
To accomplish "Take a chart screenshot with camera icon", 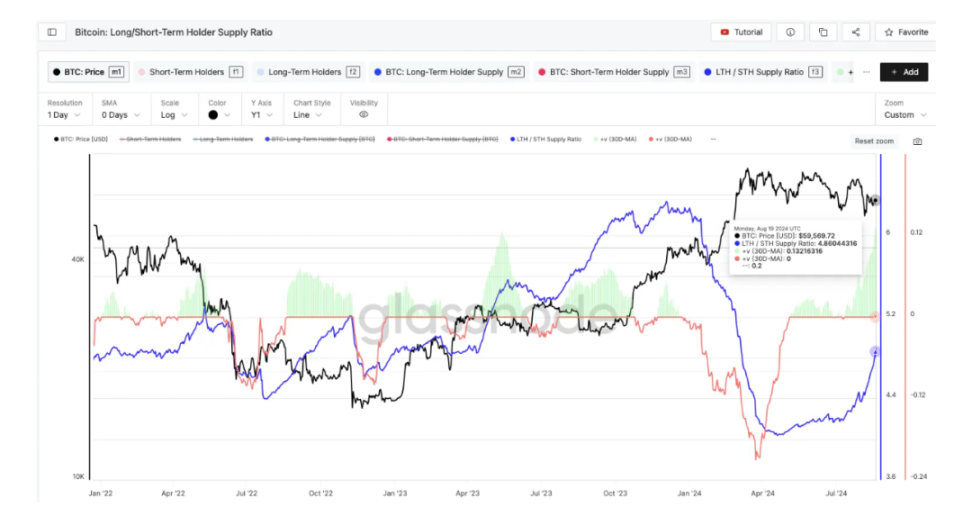I will pyautogui.click(x=917, y=141).
